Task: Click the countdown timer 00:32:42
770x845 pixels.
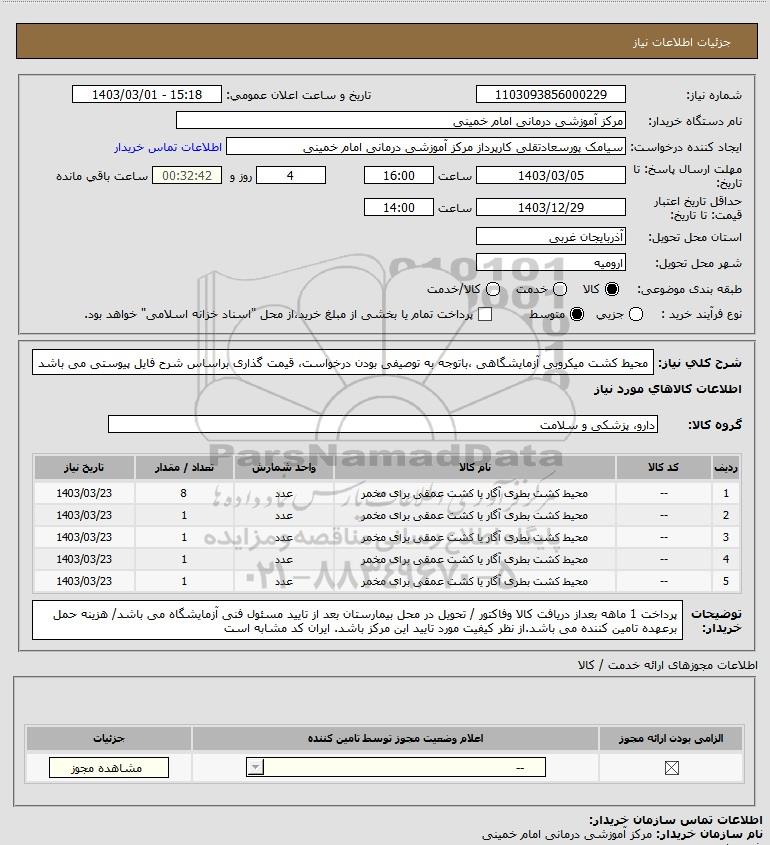Action: tap(187, 176)
